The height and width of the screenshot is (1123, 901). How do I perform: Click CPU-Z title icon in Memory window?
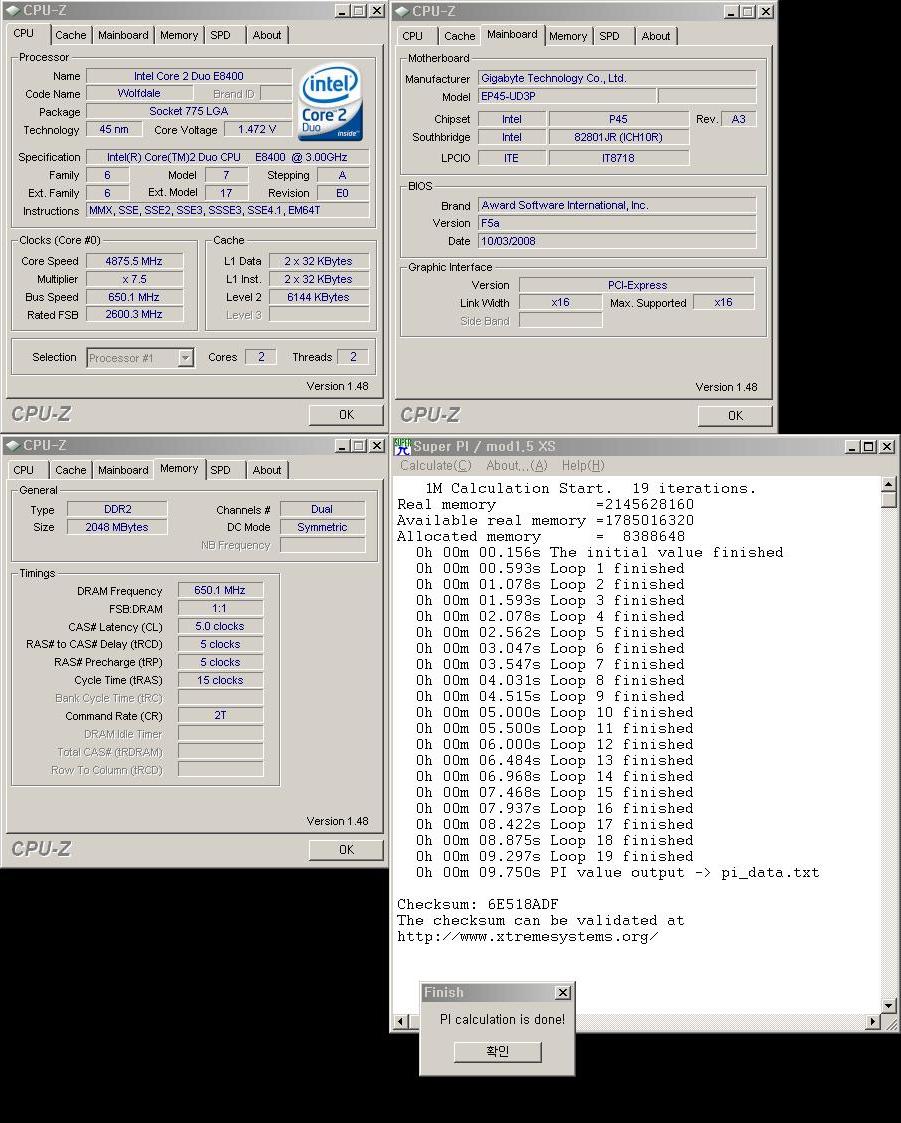pyautogui.click(x=12, y=445)
